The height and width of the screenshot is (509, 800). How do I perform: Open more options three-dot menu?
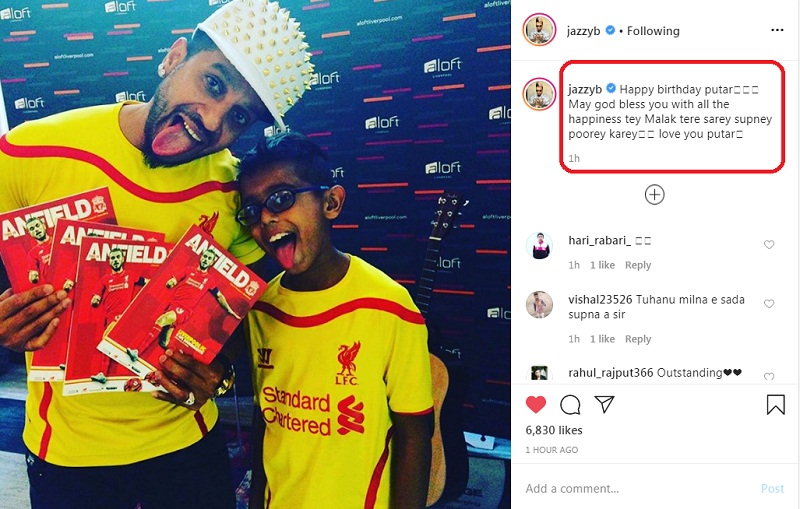pos(777,31)
